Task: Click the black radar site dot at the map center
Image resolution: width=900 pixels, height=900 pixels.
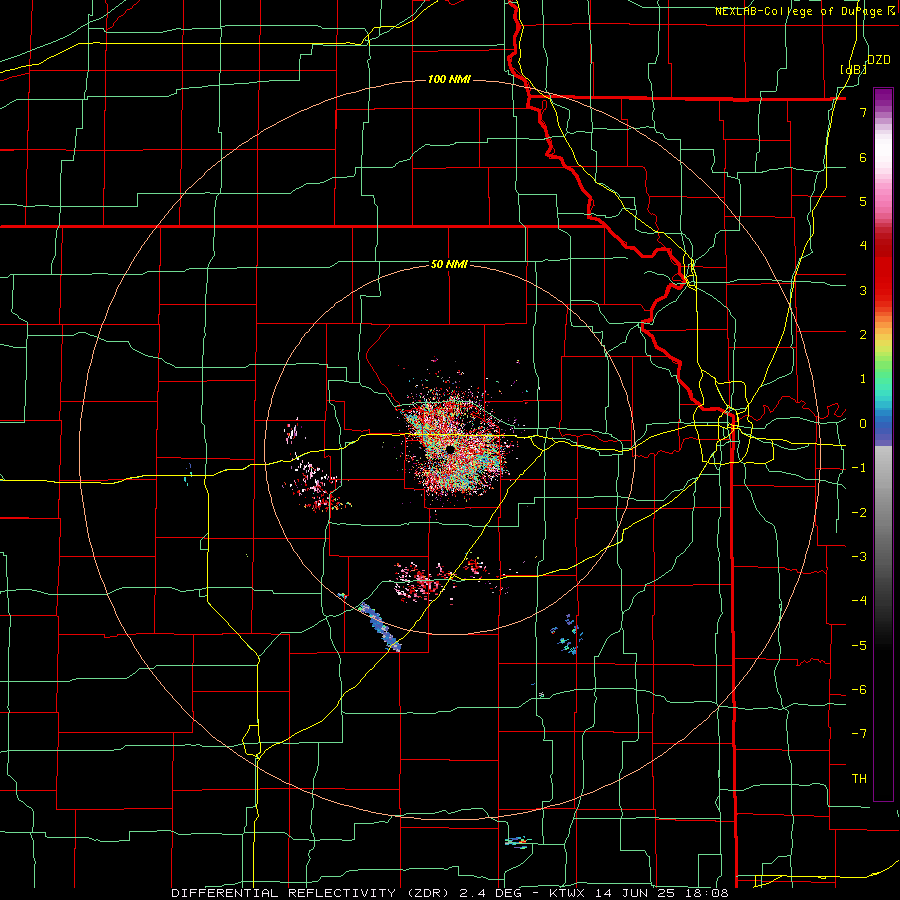Action: point(451,449)
